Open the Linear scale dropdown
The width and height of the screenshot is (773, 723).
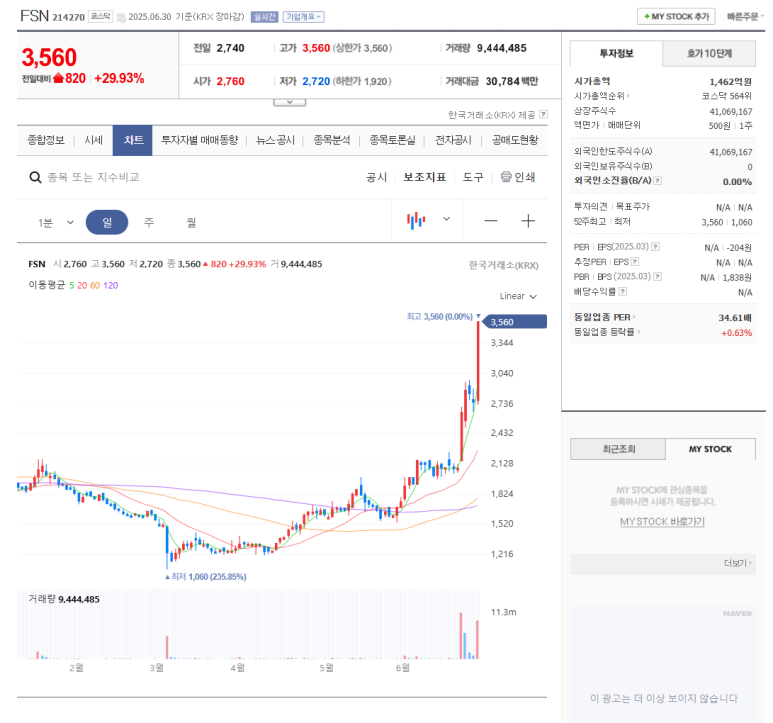point(518,296)
